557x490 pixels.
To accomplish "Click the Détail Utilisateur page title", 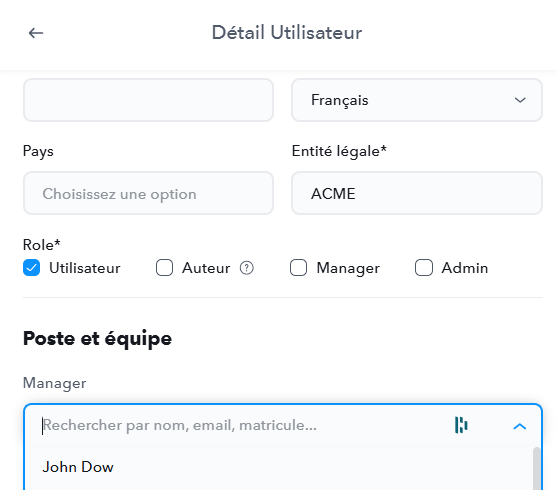I will [x=287, y=33].
